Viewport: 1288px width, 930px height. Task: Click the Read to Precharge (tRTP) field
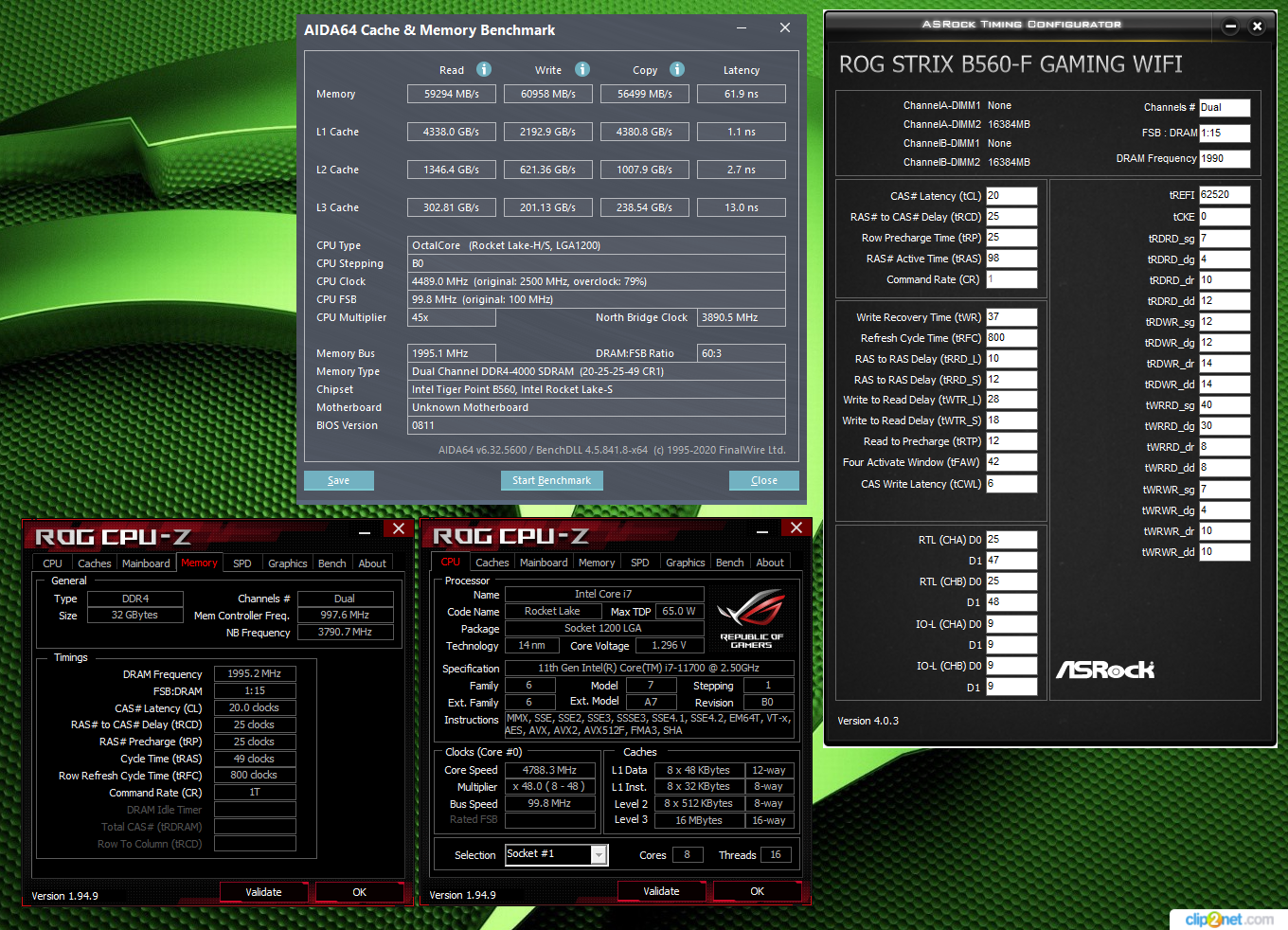coord(1011,441)
